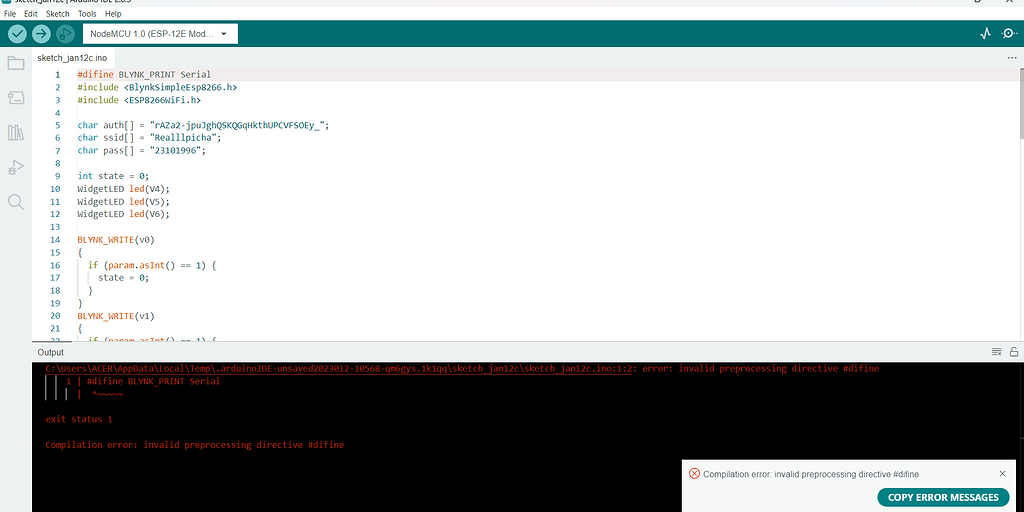Open the Serial Plotter

(985, 34)
